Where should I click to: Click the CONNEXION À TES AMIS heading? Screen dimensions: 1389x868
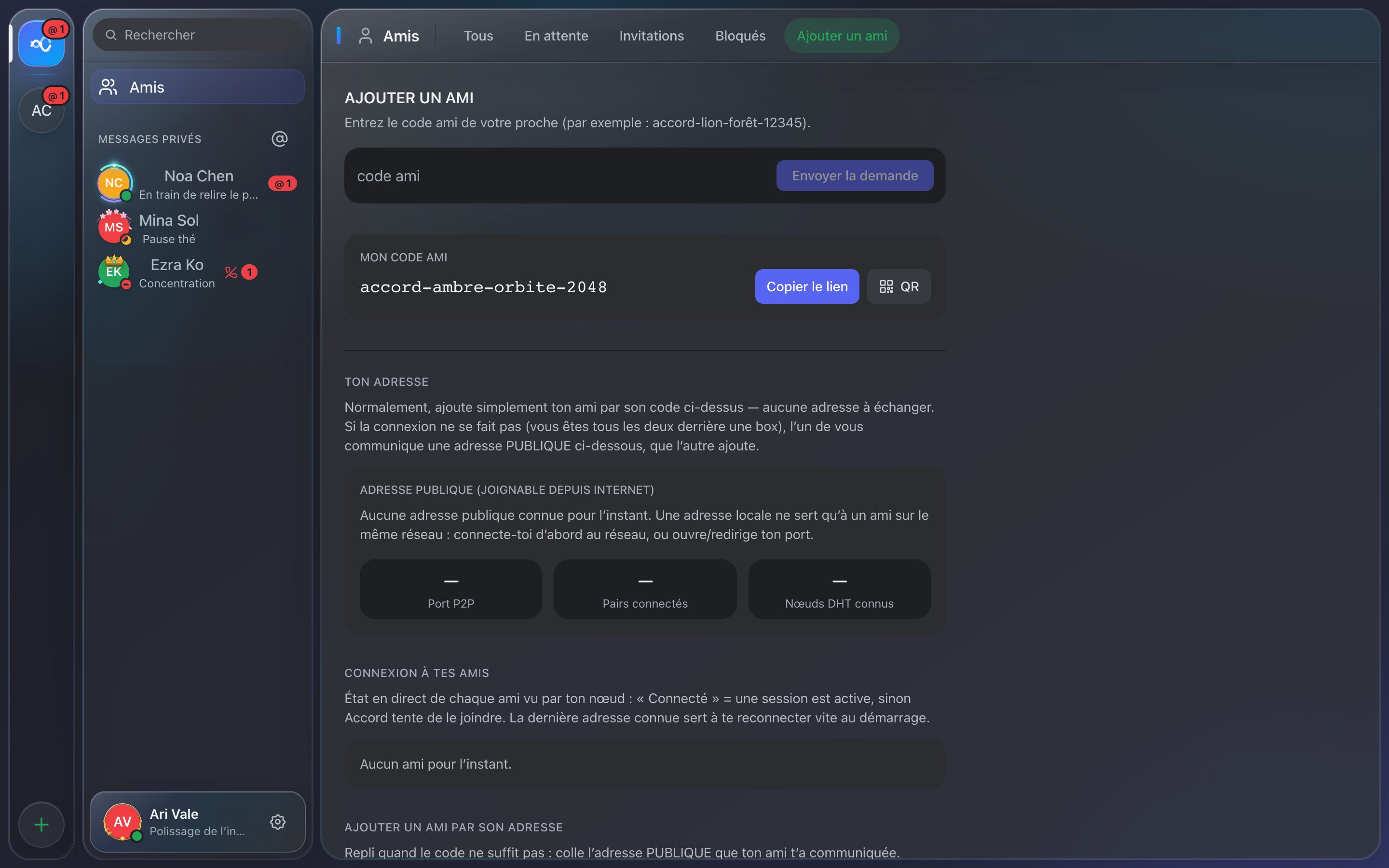pos(417,673)
